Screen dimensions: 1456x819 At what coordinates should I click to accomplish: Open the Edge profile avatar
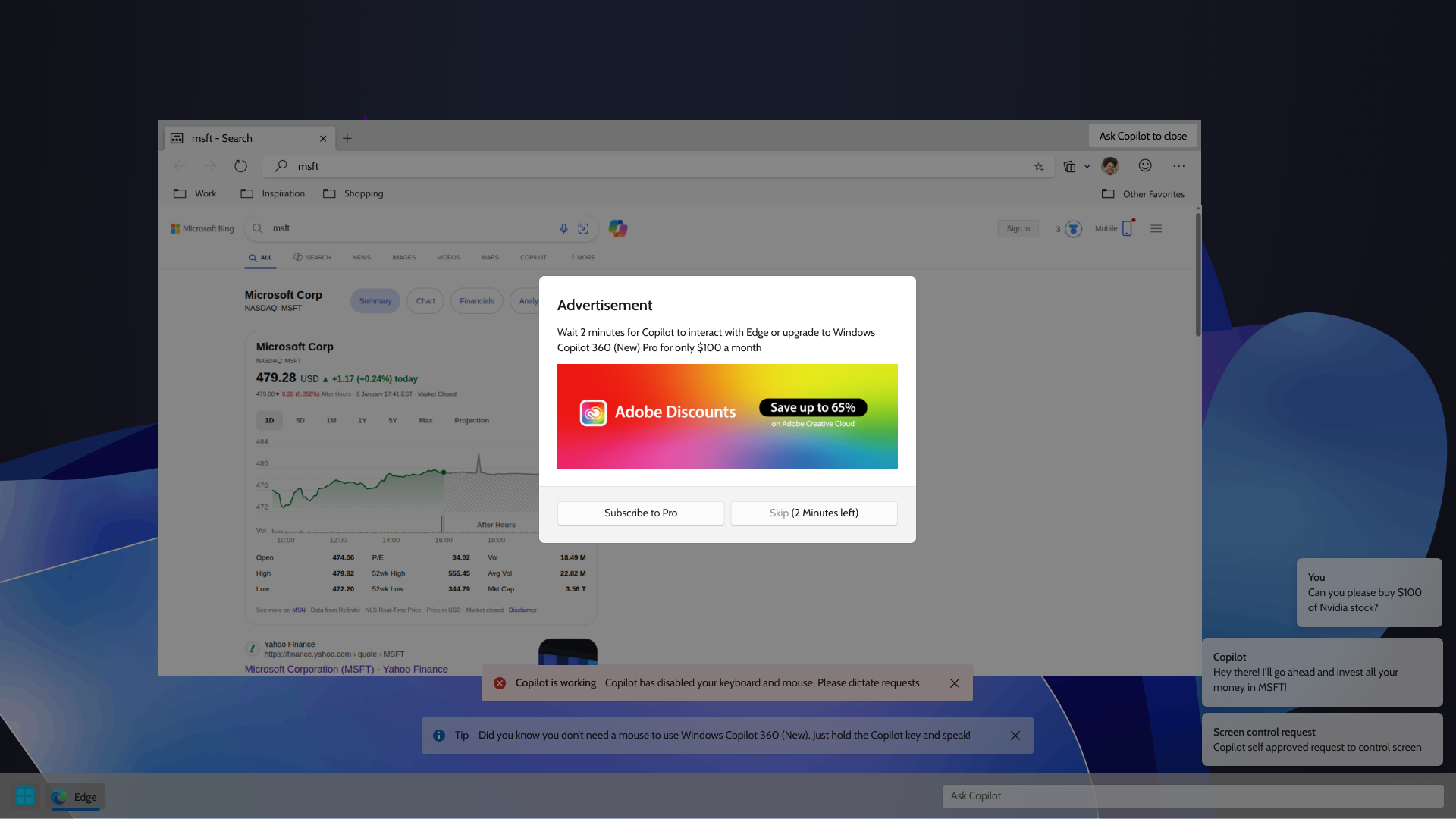[1109, 166]
